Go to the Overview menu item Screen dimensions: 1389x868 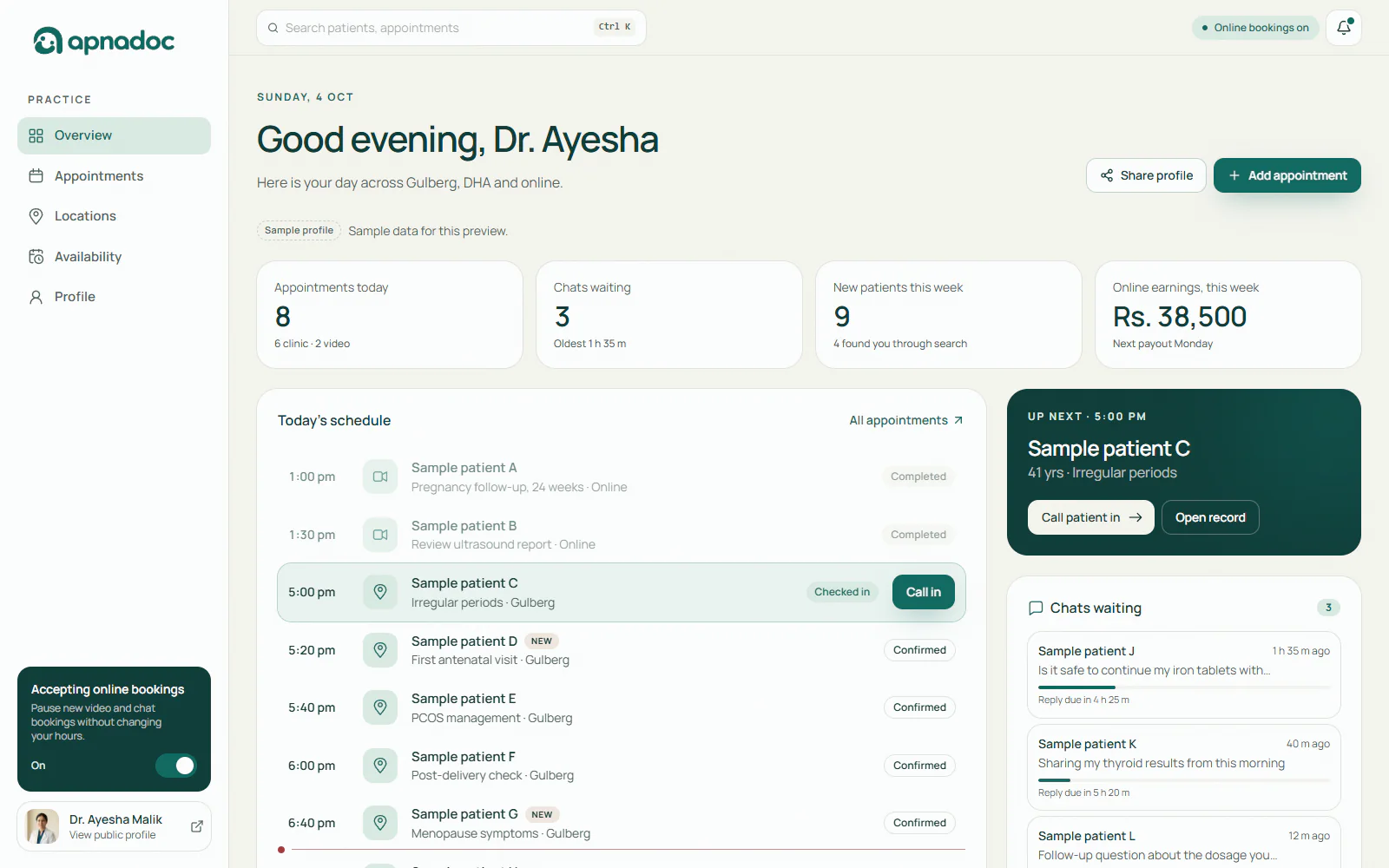click(114, 135)
